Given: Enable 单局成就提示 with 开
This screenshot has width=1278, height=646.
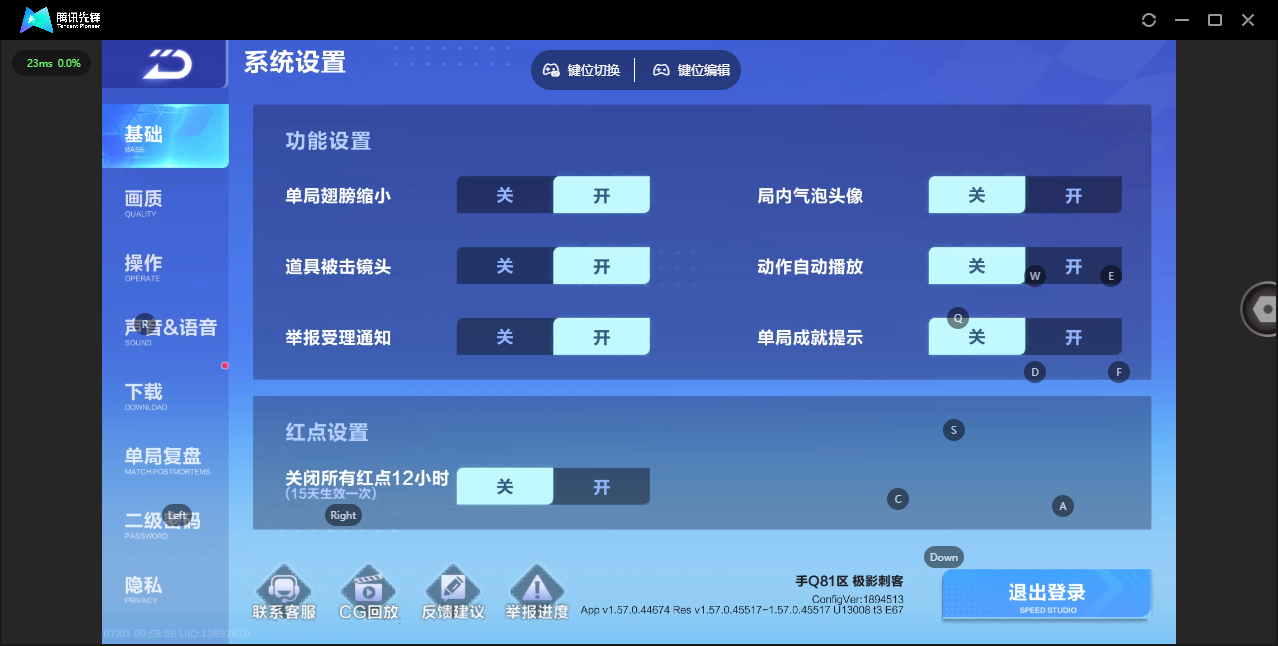Looking at the screenshot, I should pos(1073,337).
